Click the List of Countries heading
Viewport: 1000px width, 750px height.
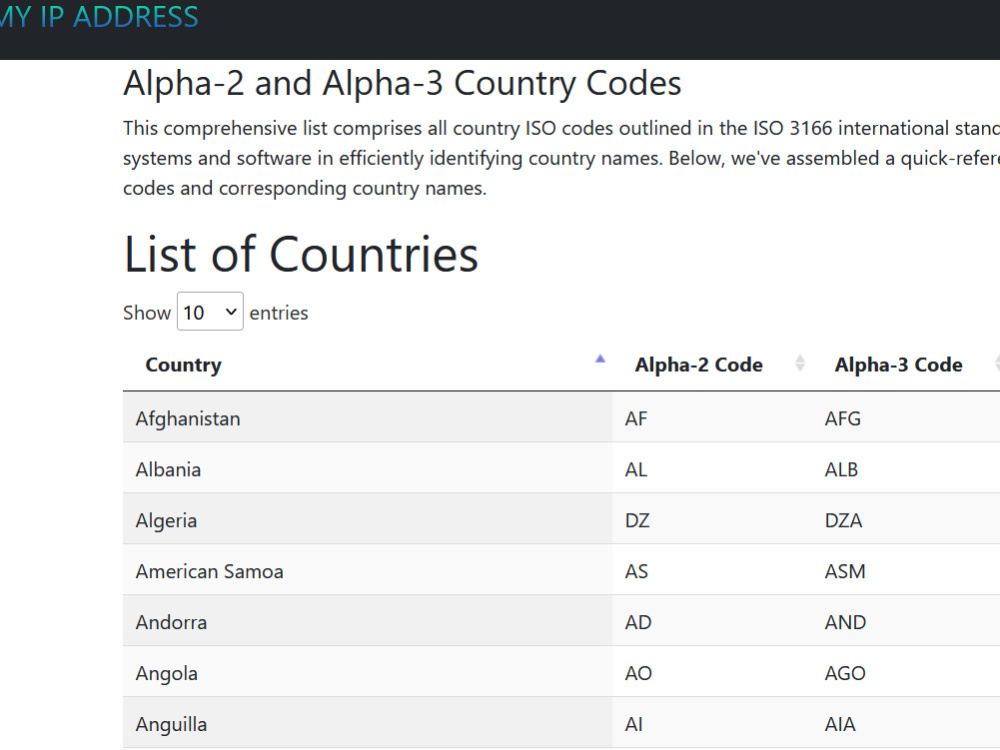[300, 254]
